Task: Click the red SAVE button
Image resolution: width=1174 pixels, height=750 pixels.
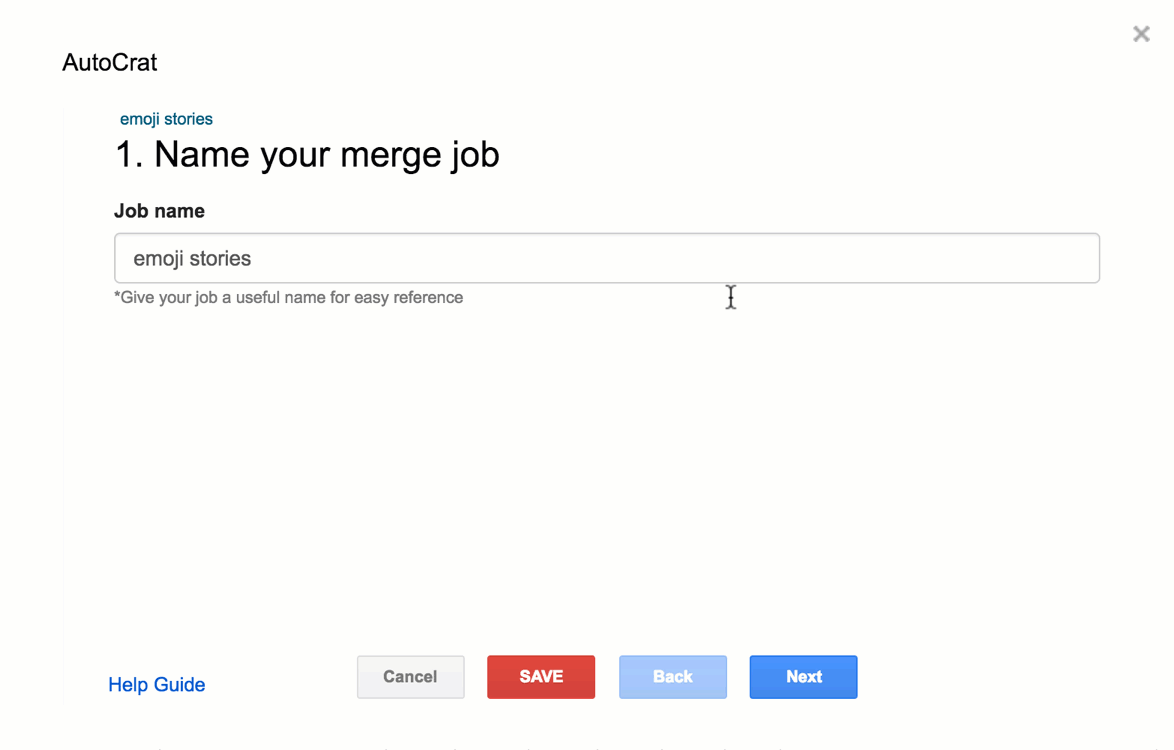Action: tap(541, 677)
